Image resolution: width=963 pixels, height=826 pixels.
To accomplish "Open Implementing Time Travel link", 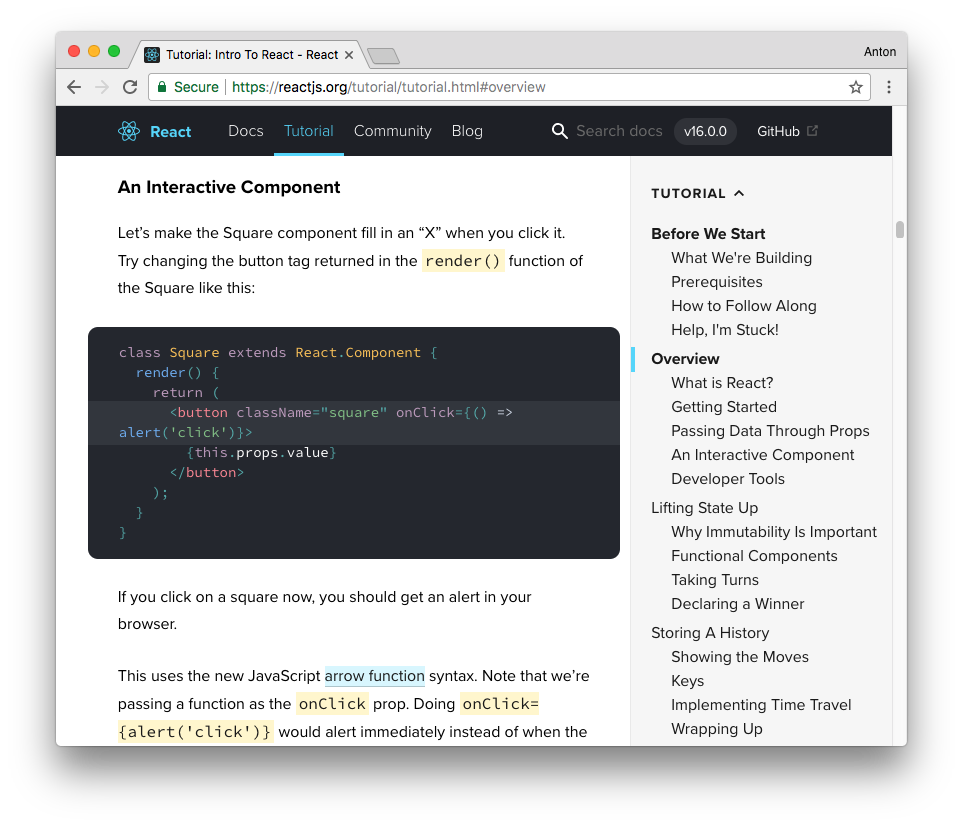I will point(761,704).
